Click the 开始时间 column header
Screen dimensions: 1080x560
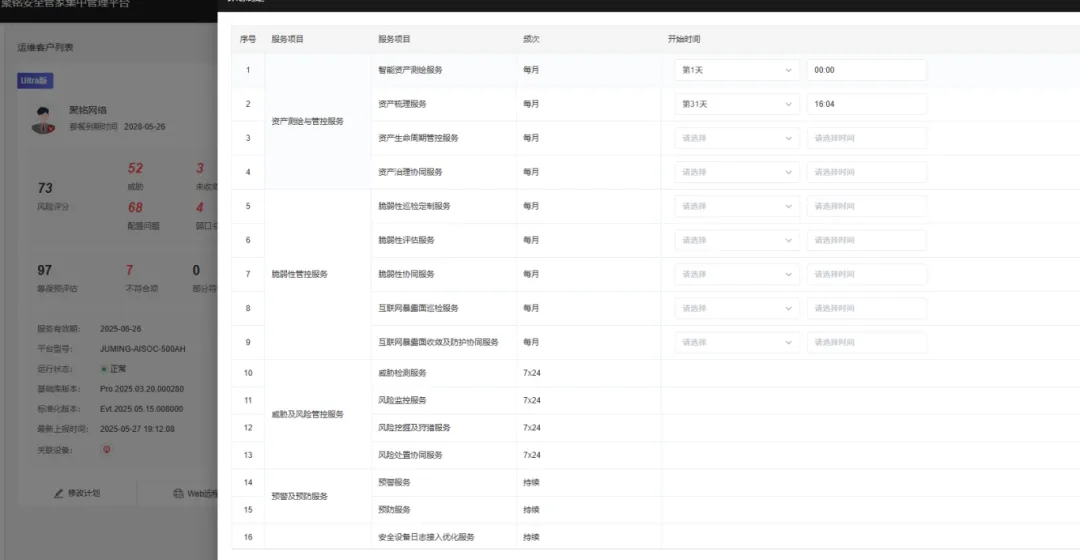pyautogui.click(x=684, y=39)
